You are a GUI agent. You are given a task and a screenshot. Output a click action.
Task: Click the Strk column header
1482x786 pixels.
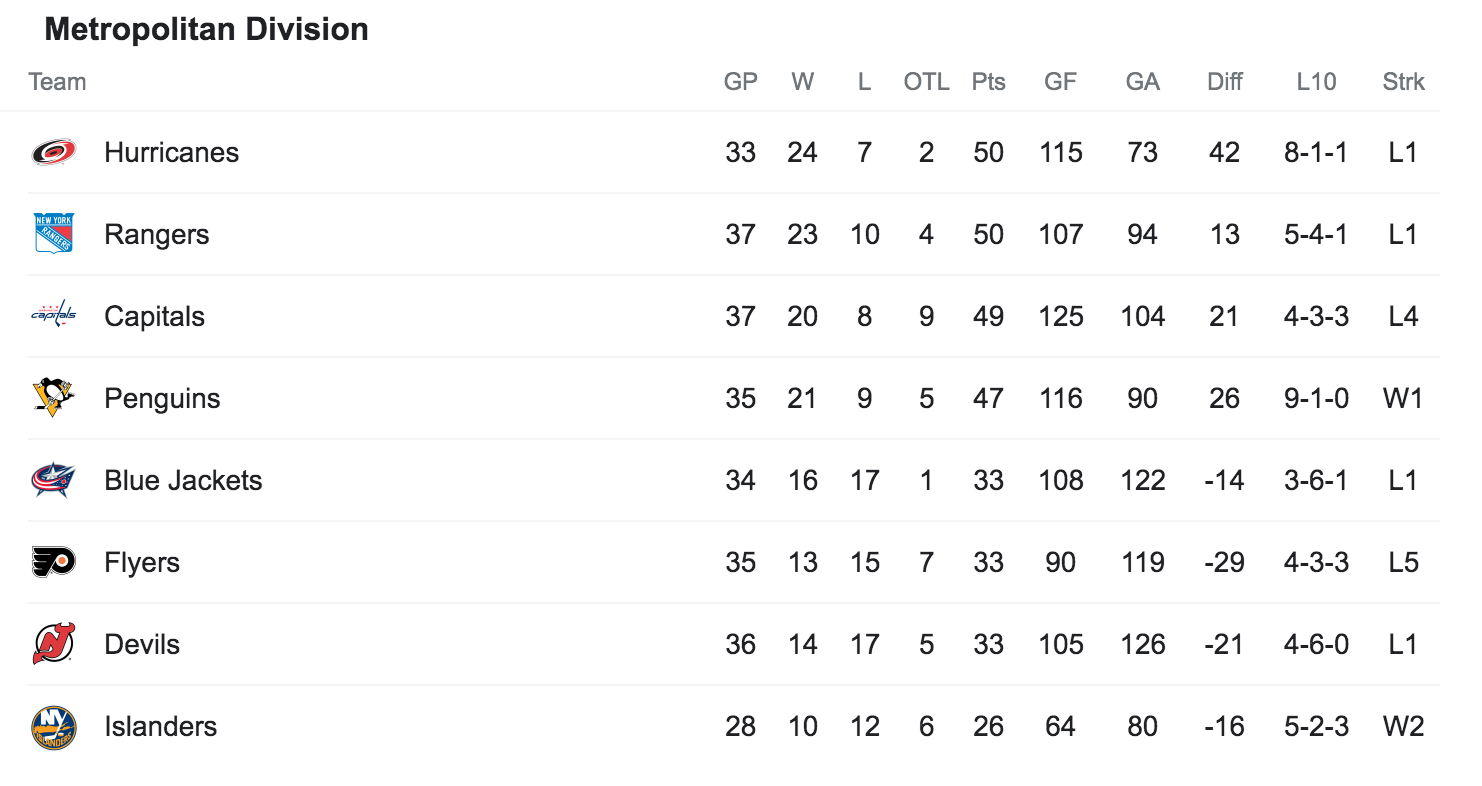pyautogui.click(x=1403, y=82)
